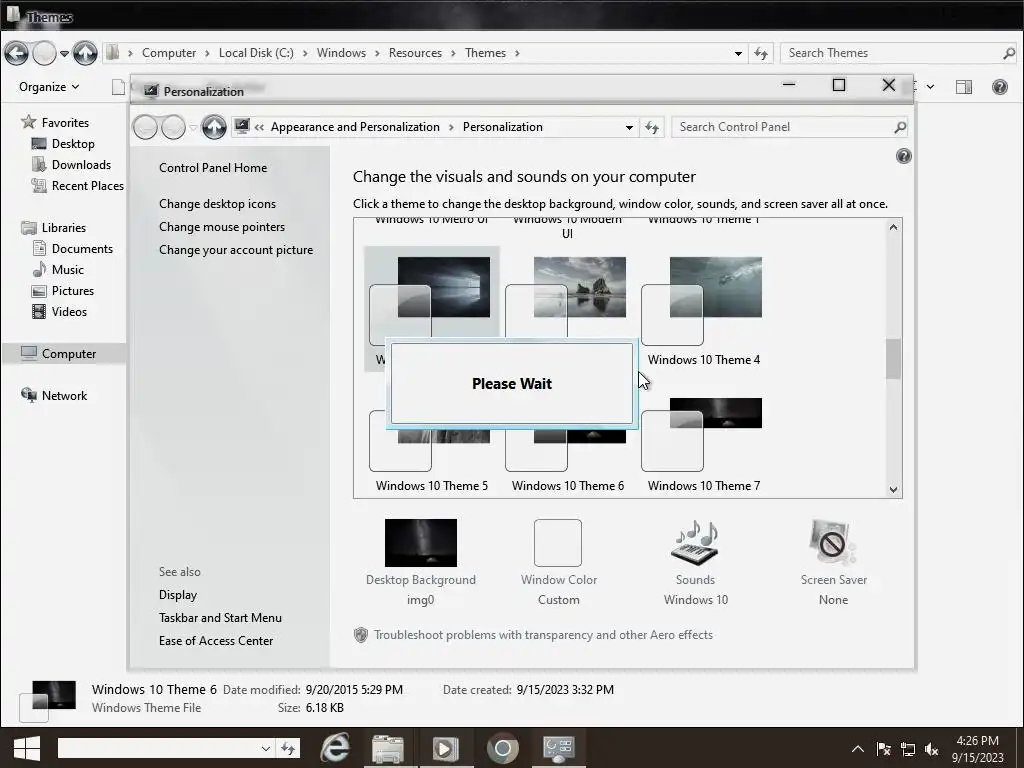Screen dimensions: 1024x768
Task: Open Desktop Background img0 setting
Action: (x=421, y=562)
